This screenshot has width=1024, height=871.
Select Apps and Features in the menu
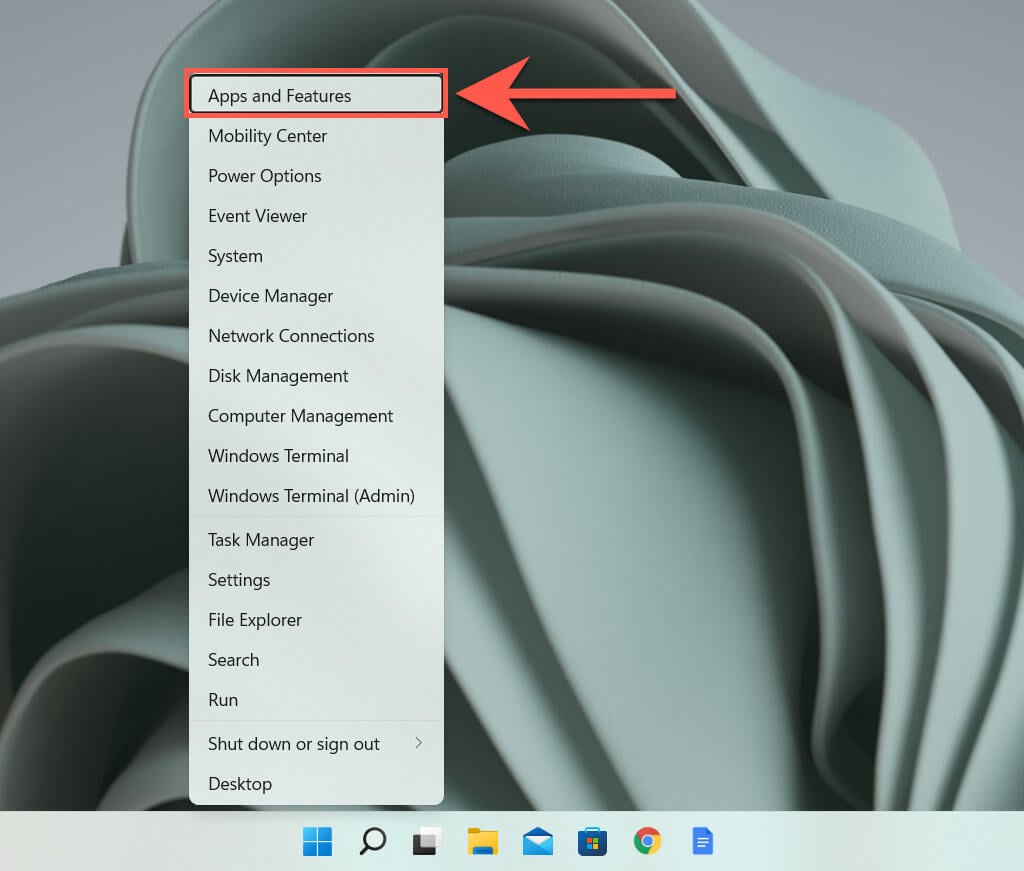coord(280,96)
